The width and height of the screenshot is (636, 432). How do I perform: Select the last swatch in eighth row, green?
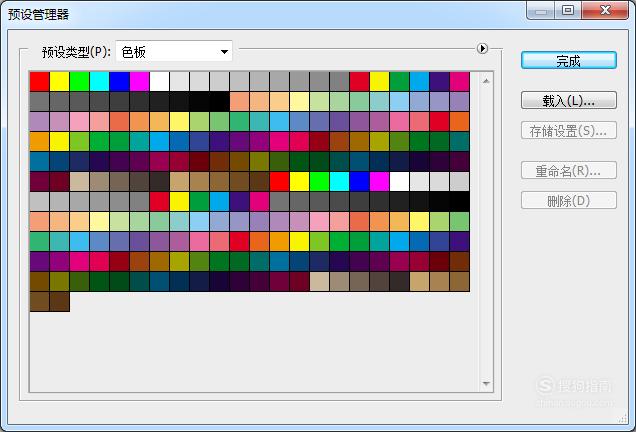coord(460,221)
